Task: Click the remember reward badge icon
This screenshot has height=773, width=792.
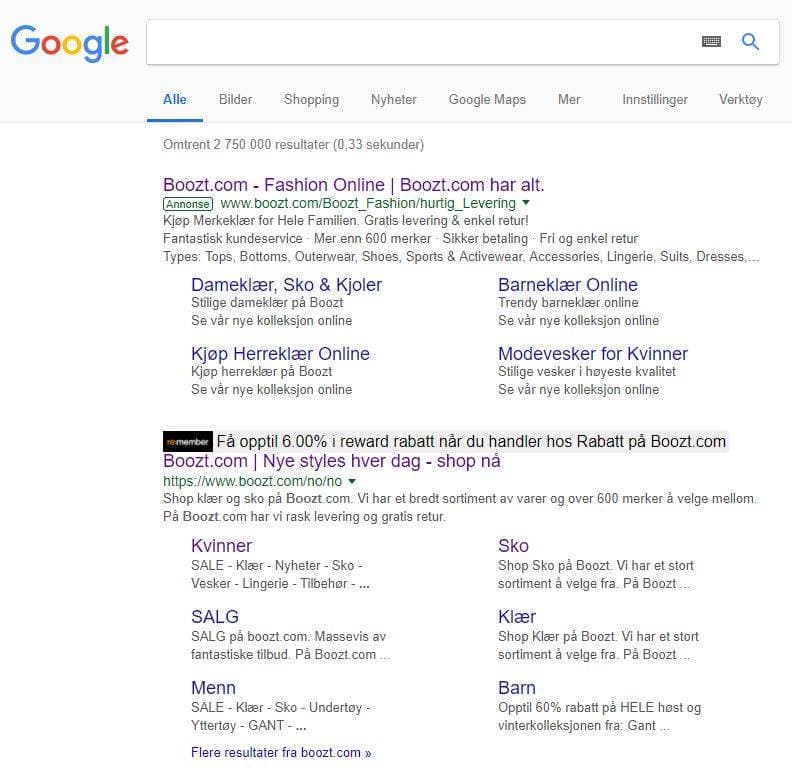Action: [188, 441]
